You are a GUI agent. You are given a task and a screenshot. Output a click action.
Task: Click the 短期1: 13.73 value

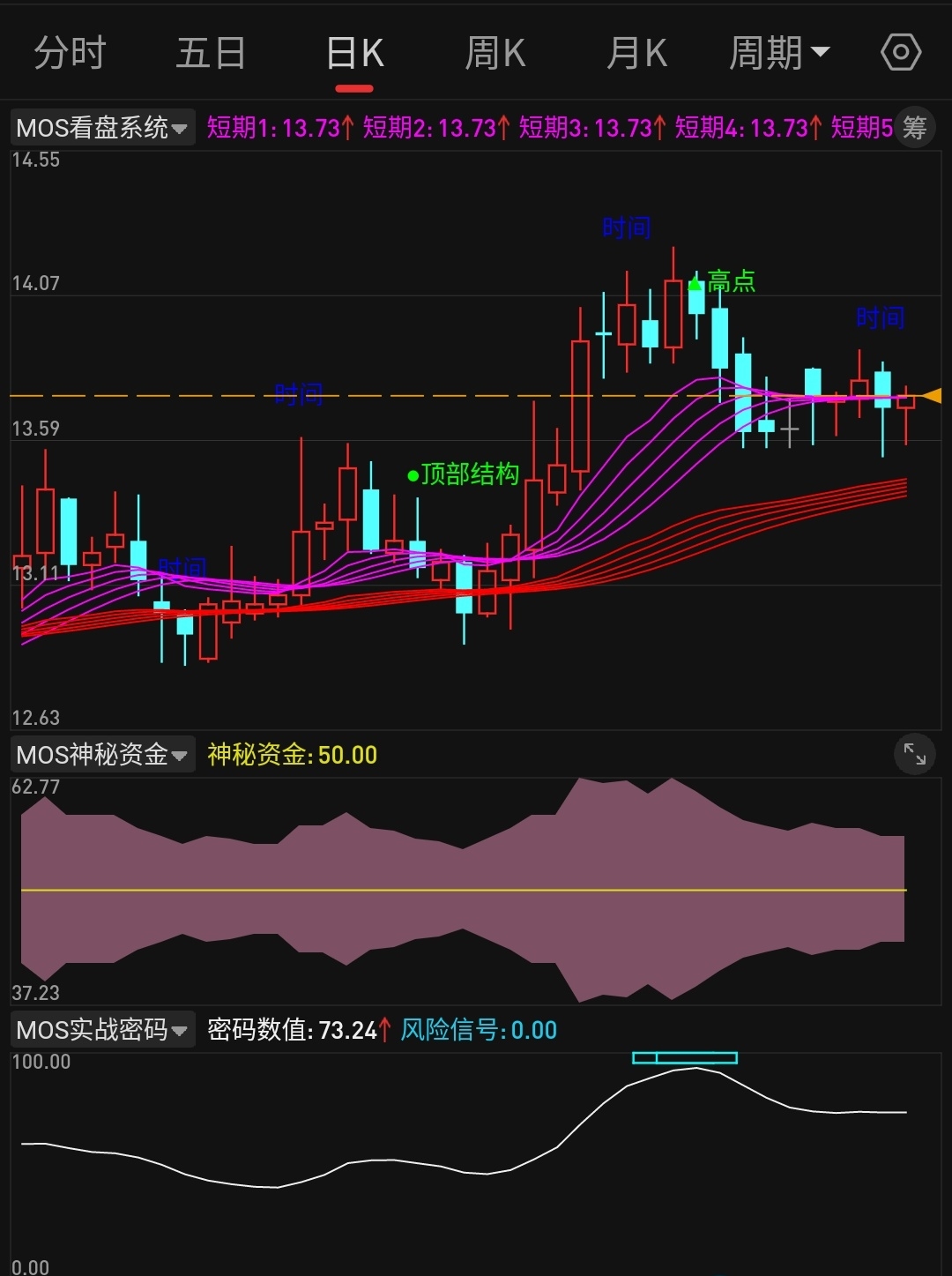point(280,128)
